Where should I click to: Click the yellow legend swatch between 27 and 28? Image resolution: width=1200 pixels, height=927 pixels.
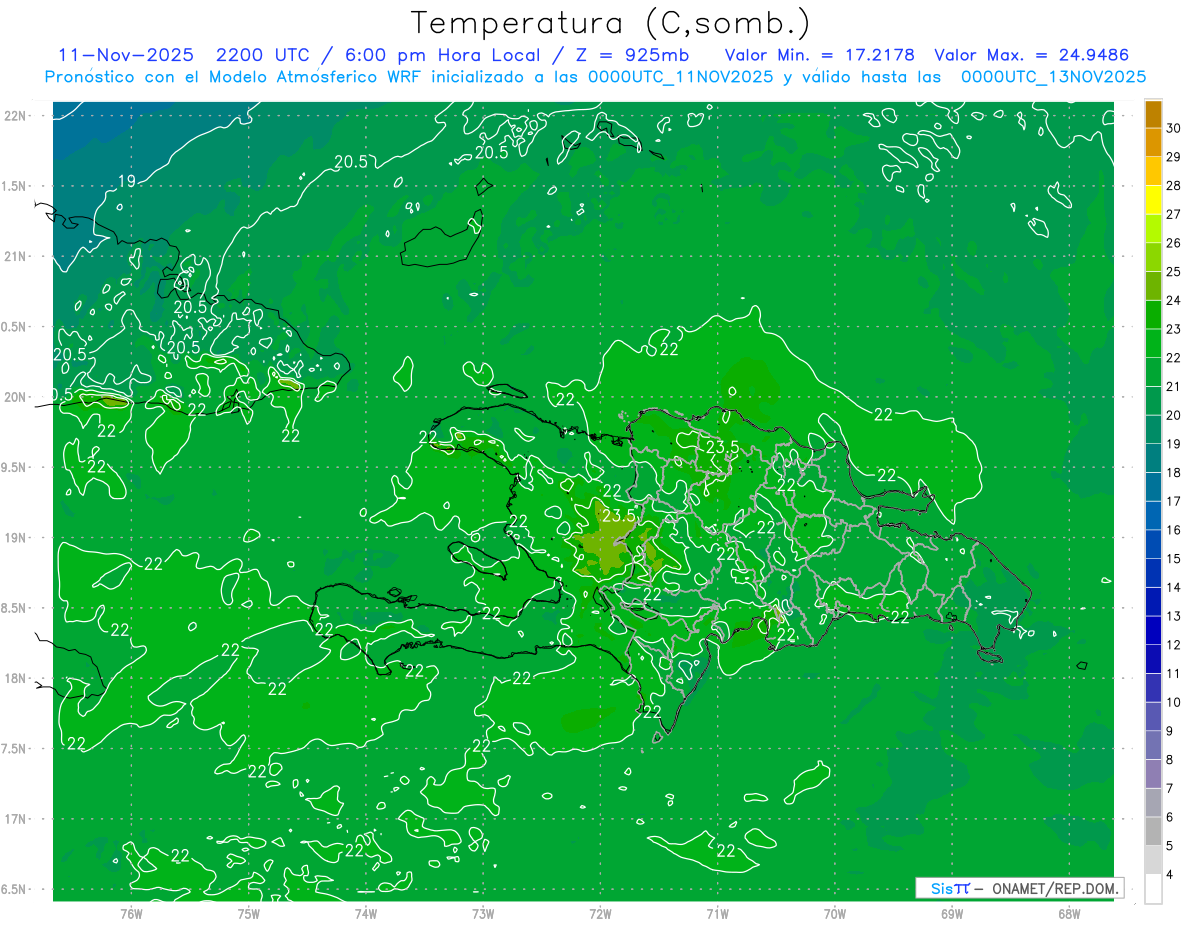[x=1153, y=200]
